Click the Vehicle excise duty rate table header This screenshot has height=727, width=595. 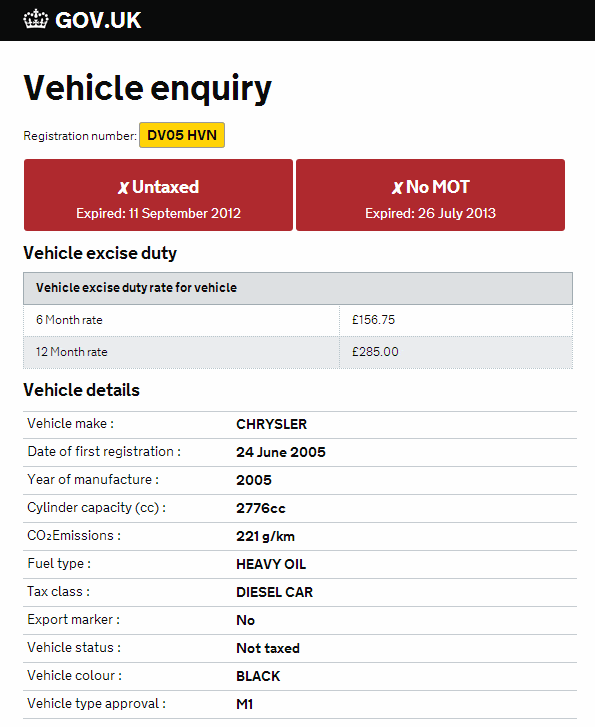point(298,288)
